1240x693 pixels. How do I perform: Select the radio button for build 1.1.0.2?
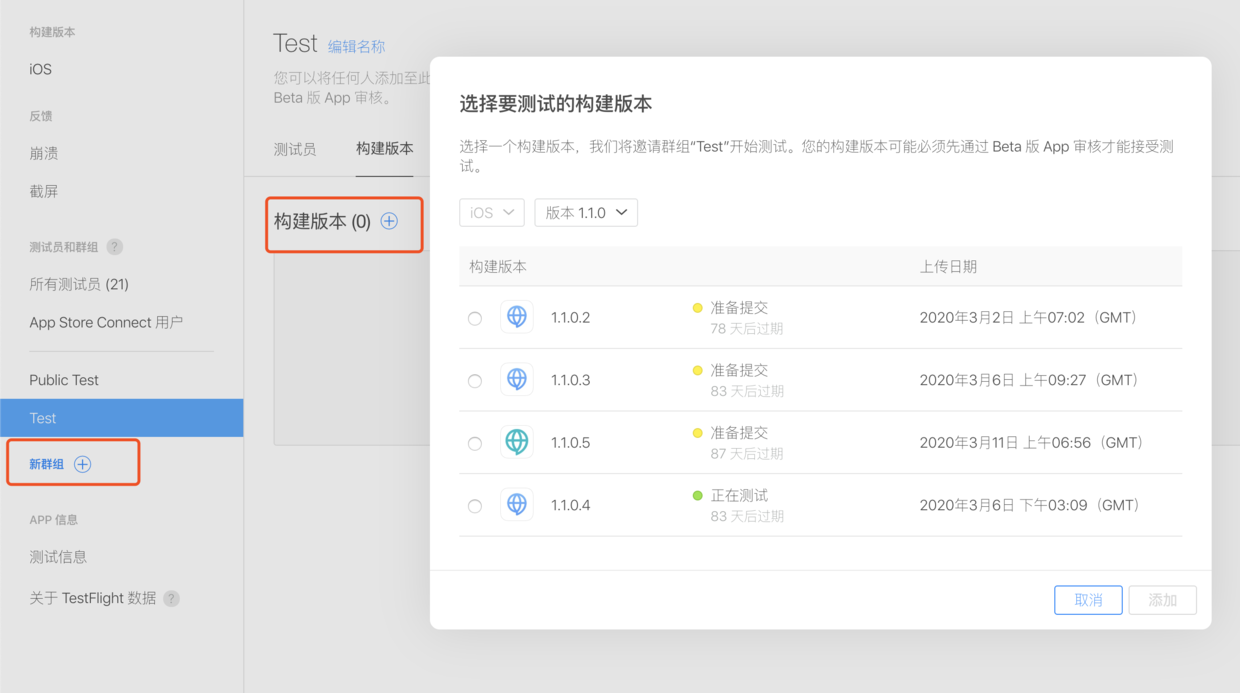(x=475, y=318)
